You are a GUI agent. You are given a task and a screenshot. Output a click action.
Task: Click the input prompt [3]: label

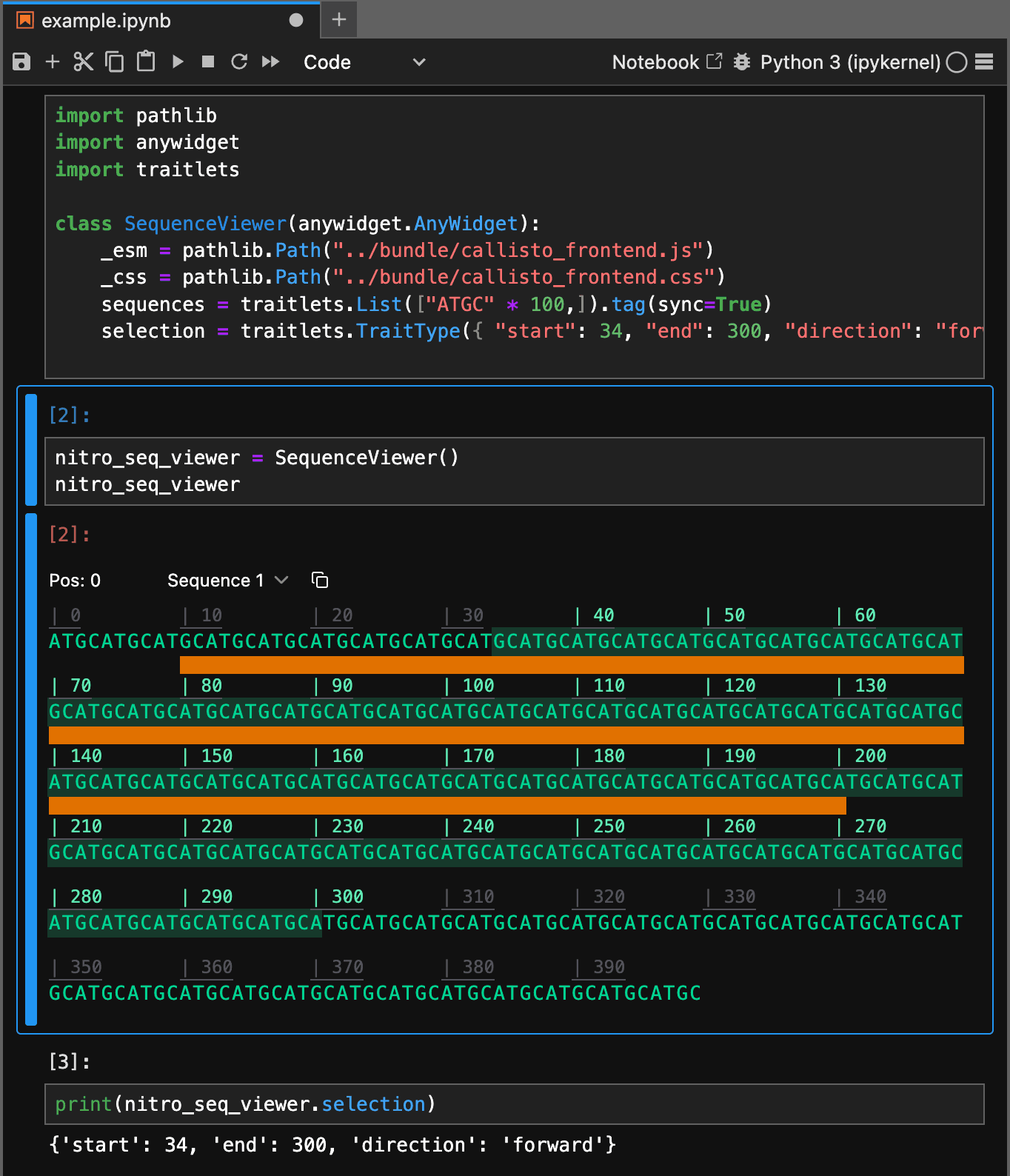(x=70, y=1062)
